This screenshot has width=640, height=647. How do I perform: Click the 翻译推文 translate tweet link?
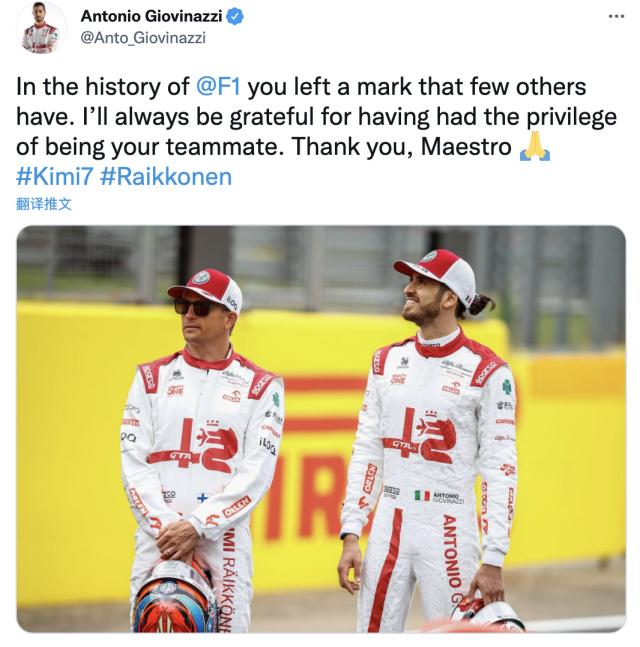click(x=44, y=204)
